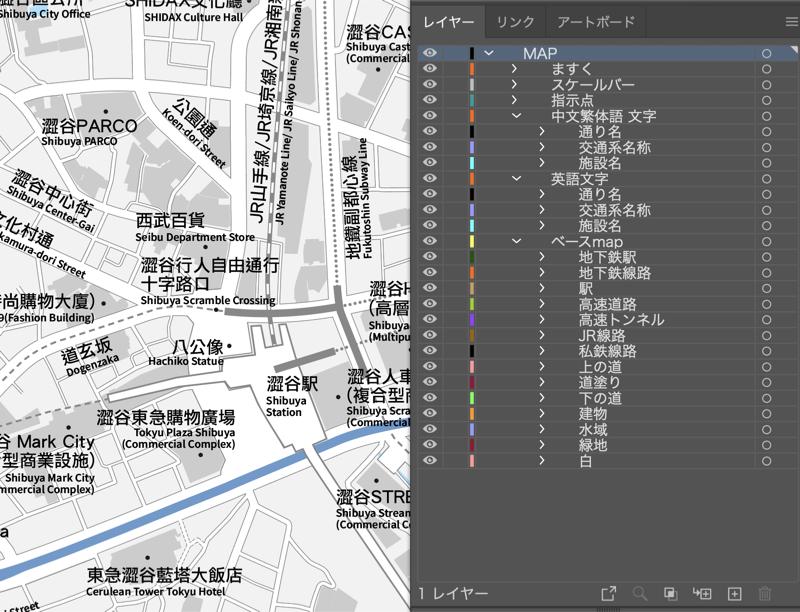Click the Hachiko Statue label on map
The height and width of the screenshot is (612, 800).
coord(186,361)
